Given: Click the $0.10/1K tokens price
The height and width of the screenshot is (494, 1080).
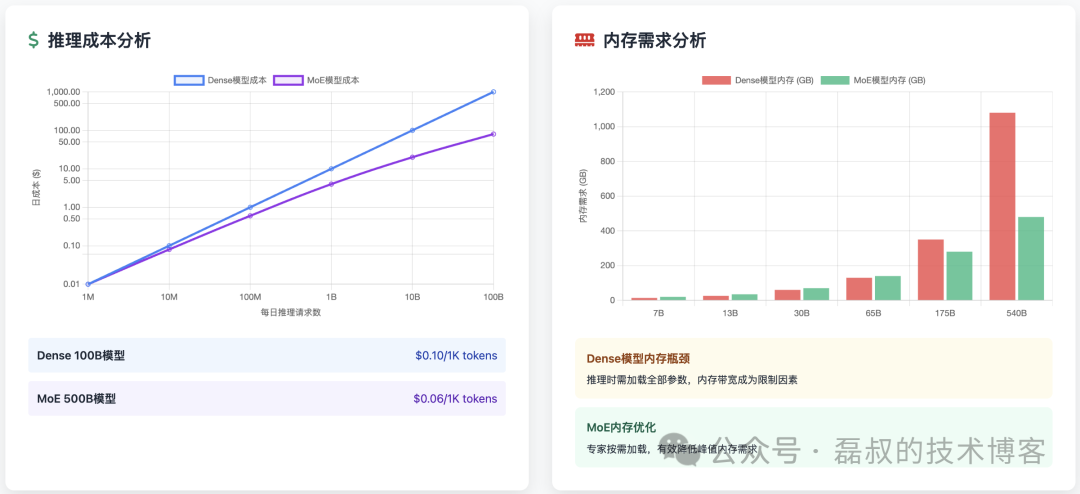Looking at the screenshot, I should click(x=456, y=356).
